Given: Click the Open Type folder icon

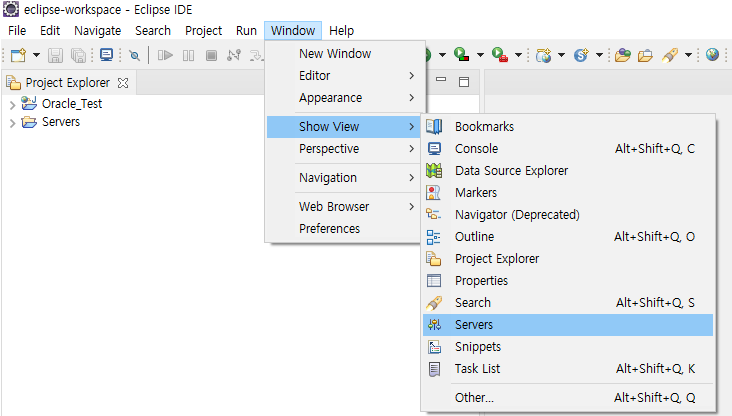Looking at the screenshot, I should click(623, 55).
